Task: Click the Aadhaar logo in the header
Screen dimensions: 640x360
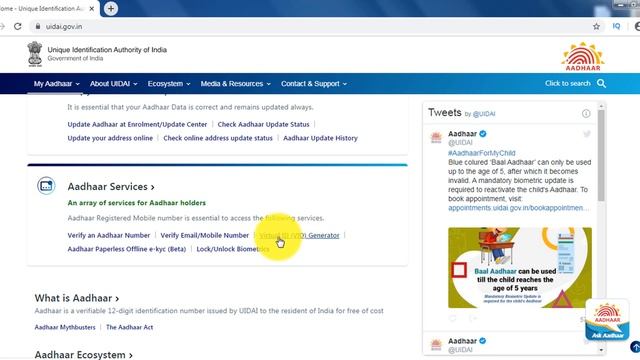Action: [582, 56]
